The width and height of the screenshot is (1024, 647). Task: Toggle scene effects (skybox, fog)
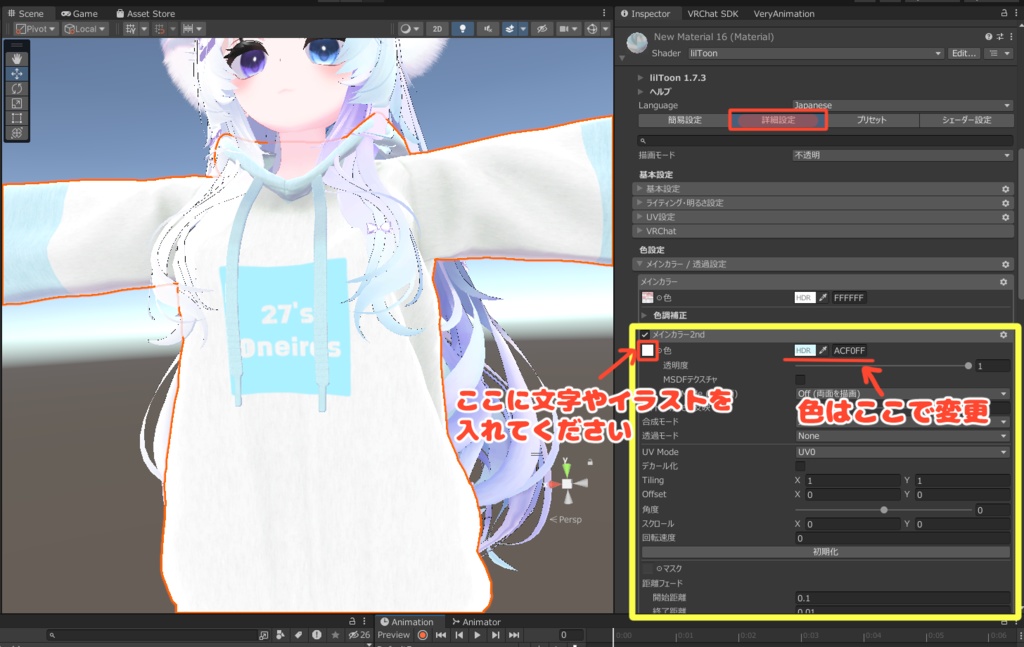click(x=510, y=29)
